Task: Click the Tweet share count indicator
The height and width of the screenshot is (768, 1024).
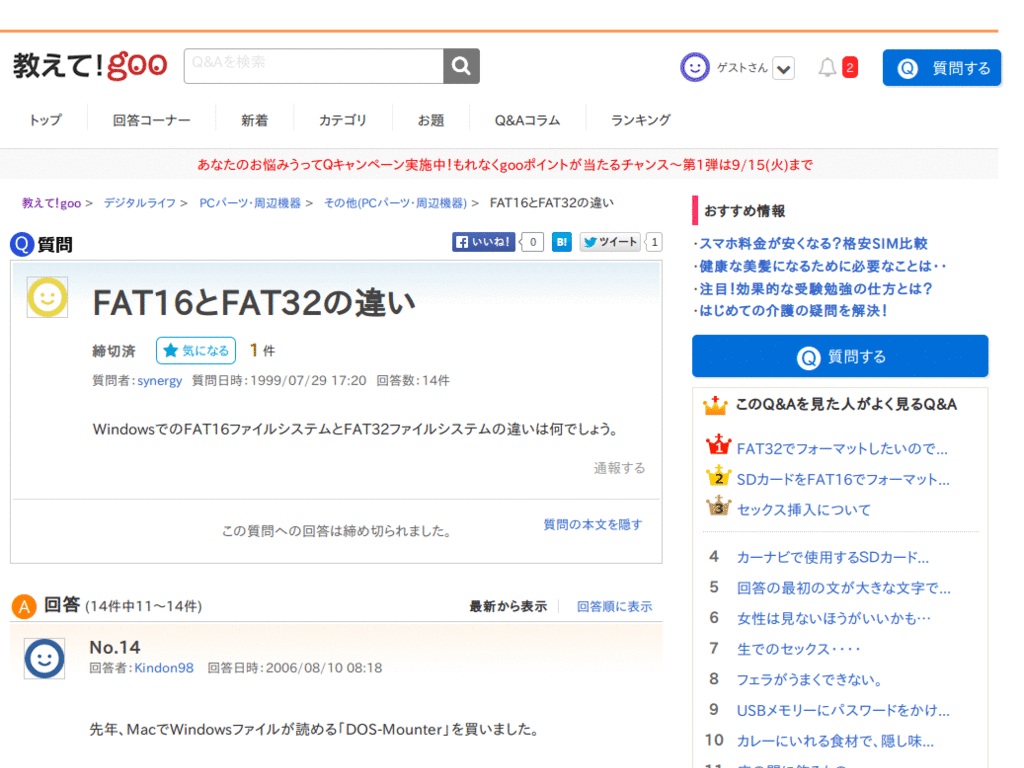Action: pyautogui.click(x=651, y=242)
